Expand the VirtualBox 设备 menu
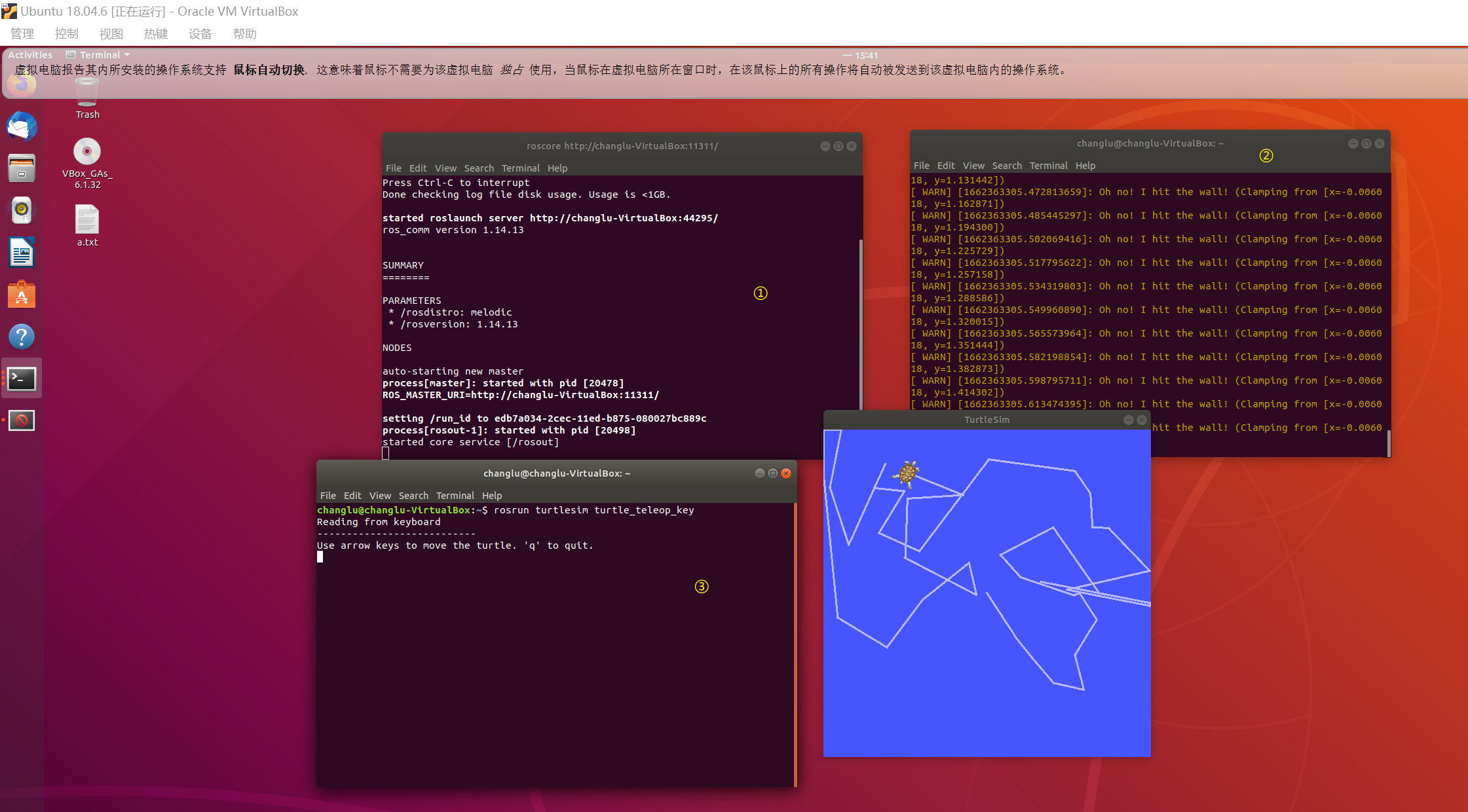This screenshot has width=1468, height=812. click(200, 34)
